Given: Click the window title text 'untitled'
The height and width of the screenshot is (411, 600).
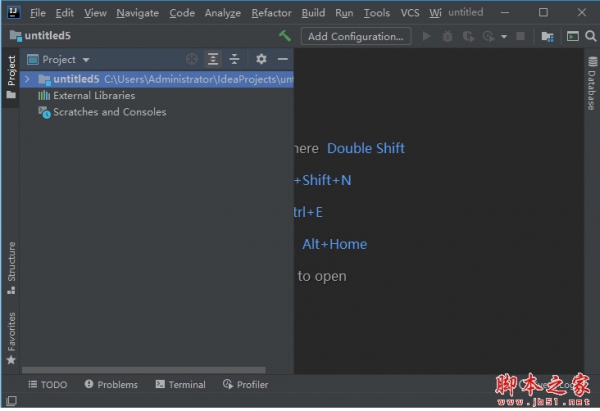Looking at the screenshot, I should click(466, 12).
